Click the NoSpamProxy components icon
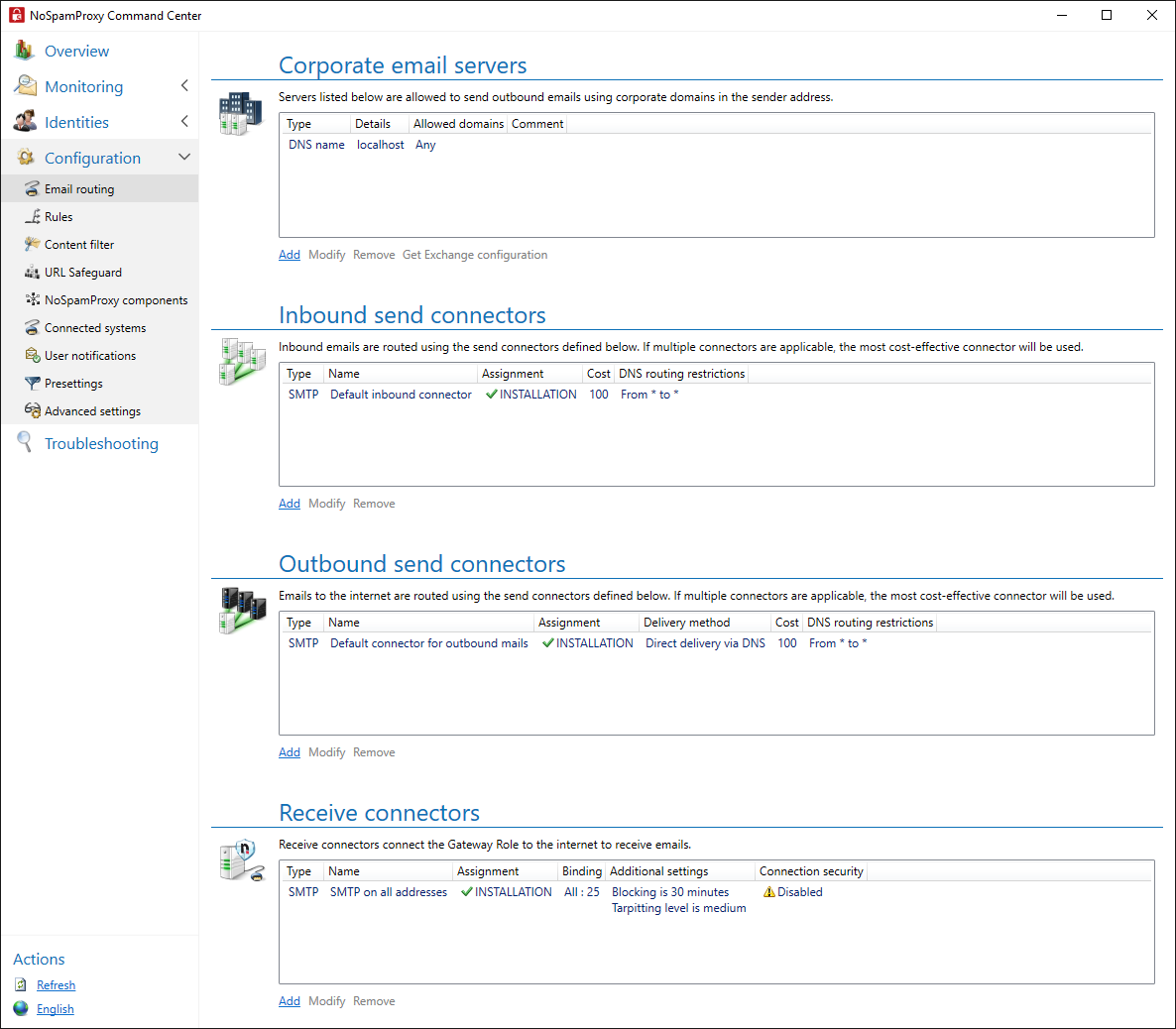This screenshot has width=1176, height=1029. [33, 299]
